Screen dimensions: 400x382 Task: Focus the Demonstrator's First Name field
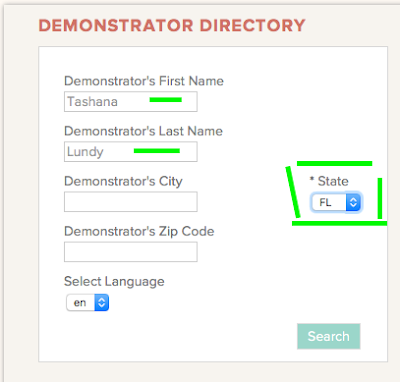[131, 102]
